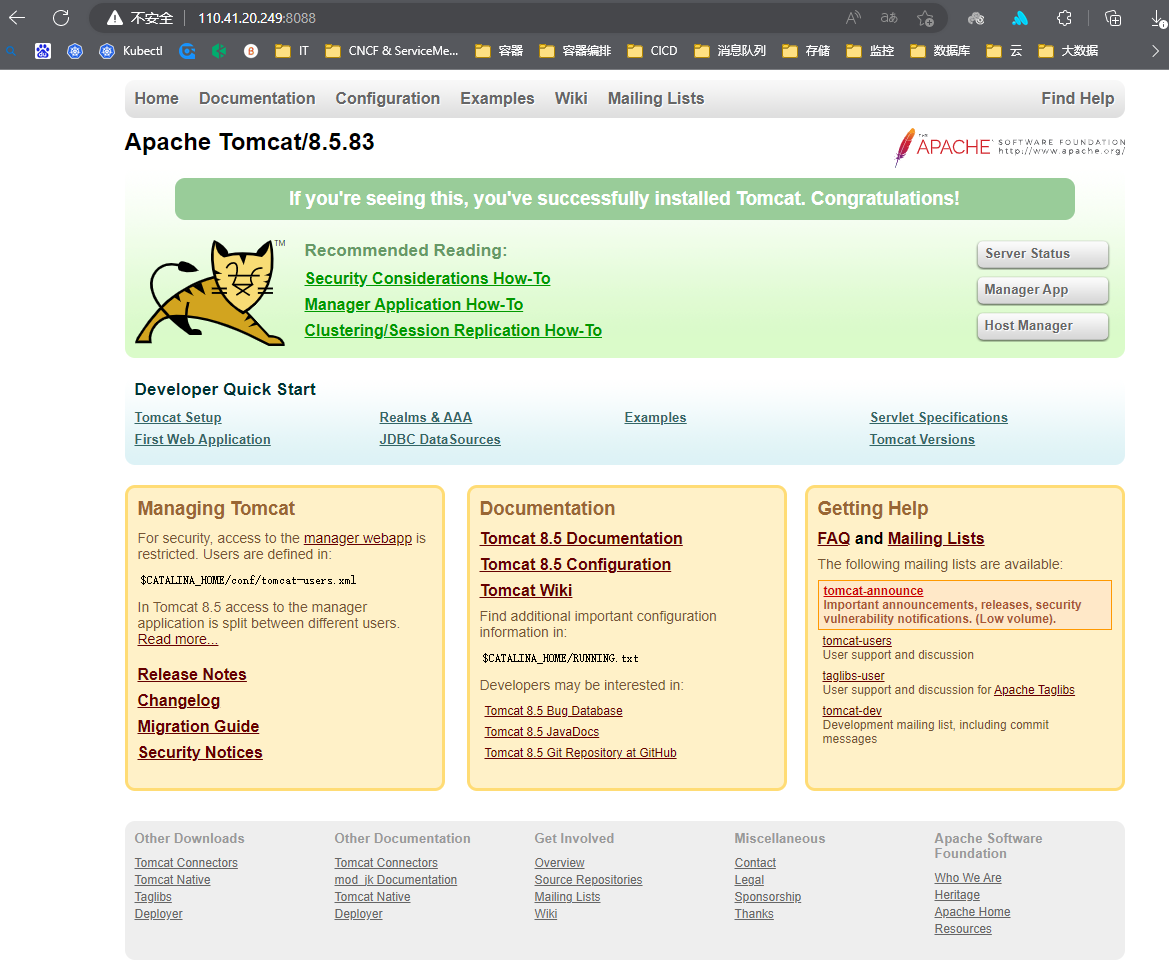Image resolution: width=1169 pixels, height=963 pixels.
Task: Open the blue G bookmark icon
Action: tap(187, 51)
